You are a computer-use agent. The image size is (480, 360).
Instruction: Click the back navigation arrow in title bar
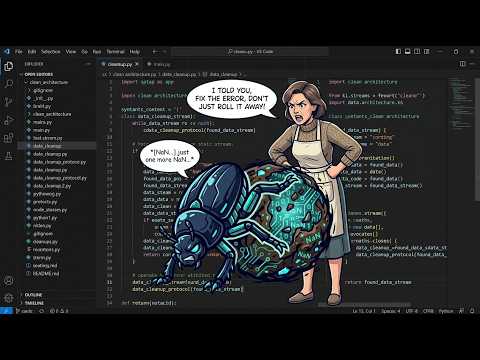(155, 52)
